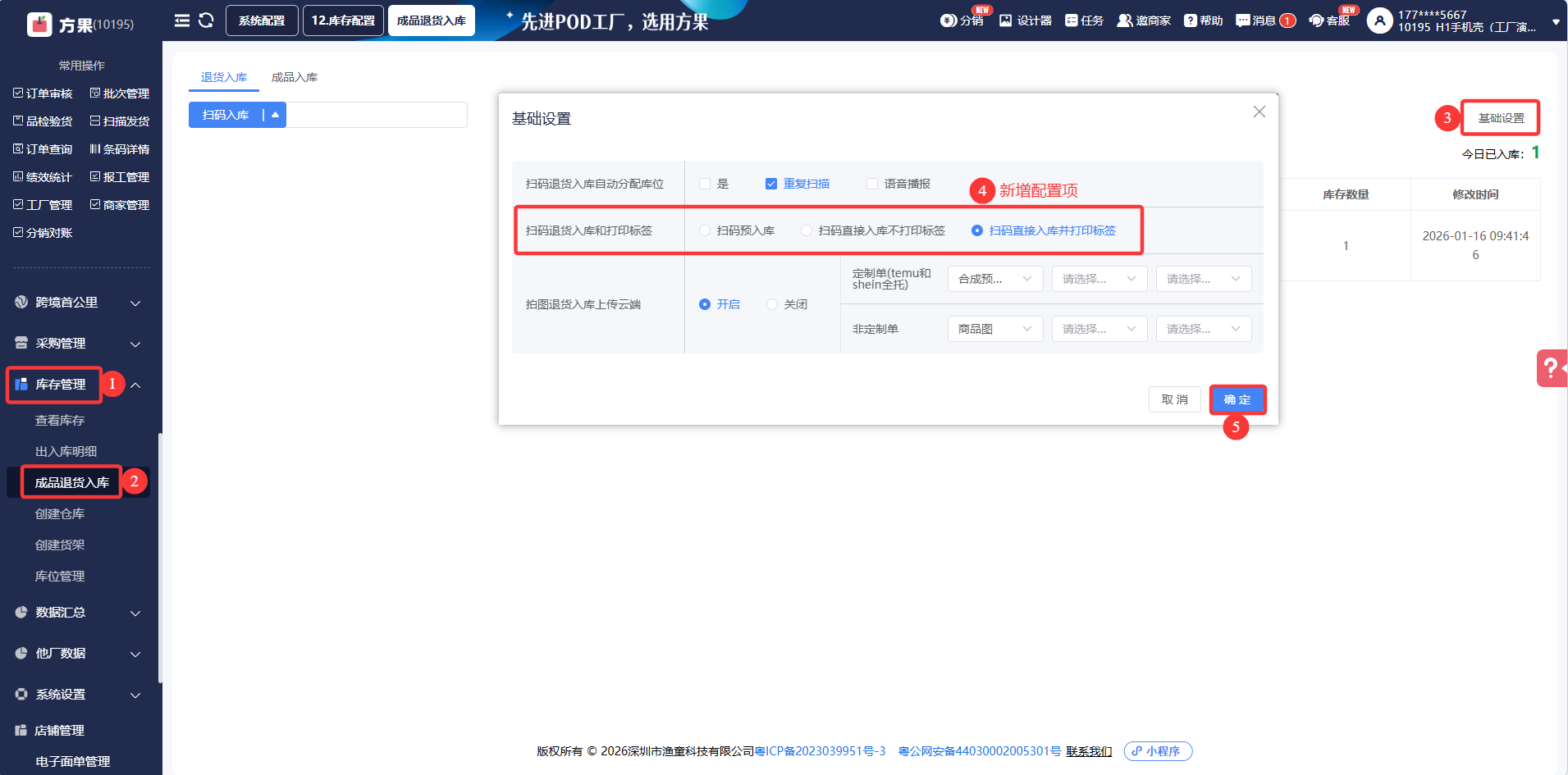The image size is (1568, 775).
Task: Check the 是 auto-assign location checkbox
Action: [x=705, y=184]
